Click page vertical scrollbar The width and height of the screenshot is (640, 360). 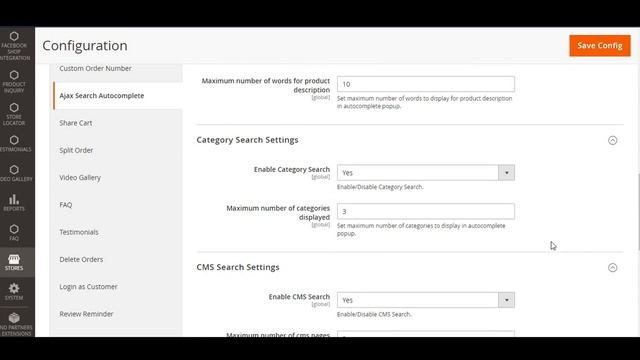[x=638, y=211]
